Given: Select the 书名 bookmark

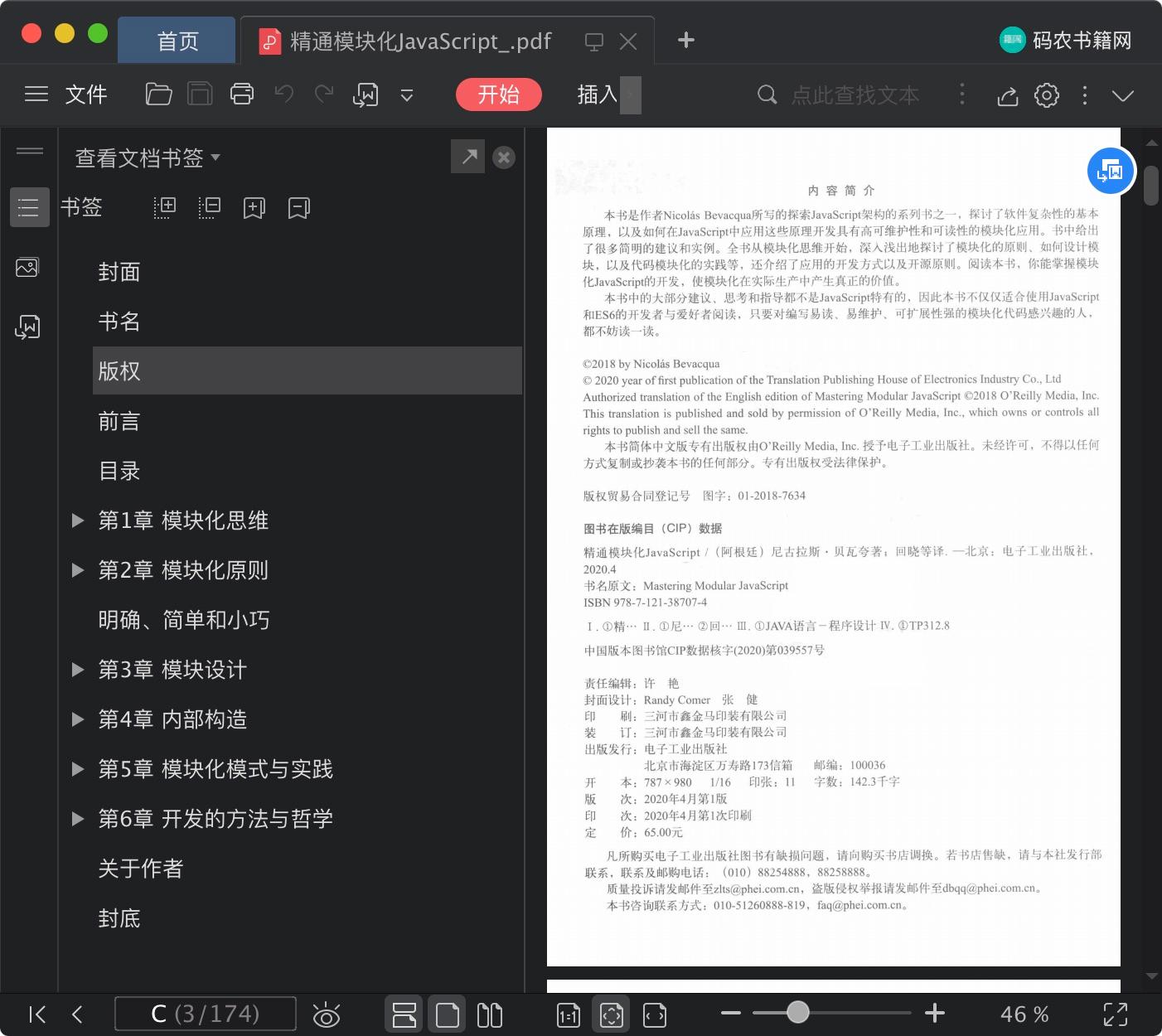Looking at the screenshot, I should 307,322.
